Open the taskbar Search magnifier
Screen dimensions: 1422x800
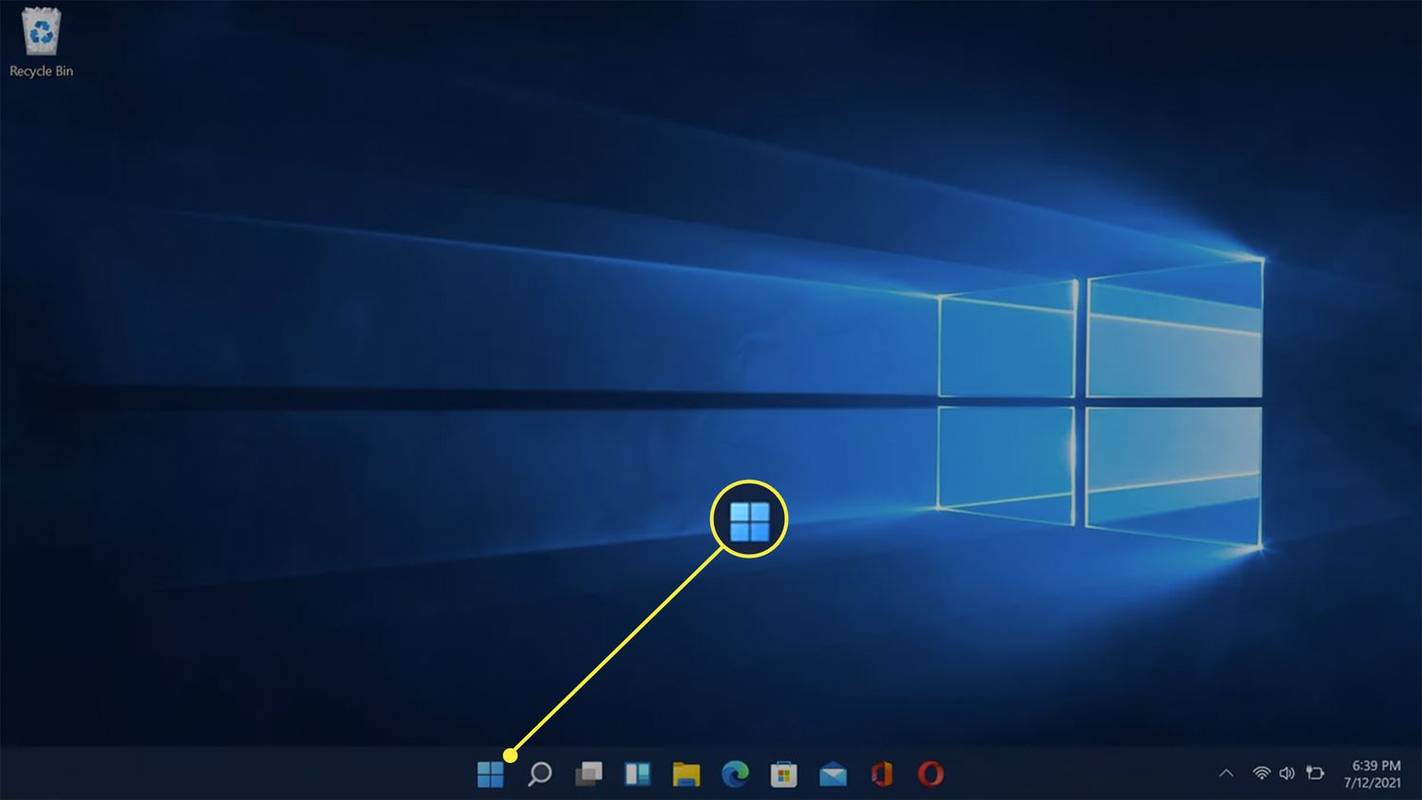click(x=539, y=774)
